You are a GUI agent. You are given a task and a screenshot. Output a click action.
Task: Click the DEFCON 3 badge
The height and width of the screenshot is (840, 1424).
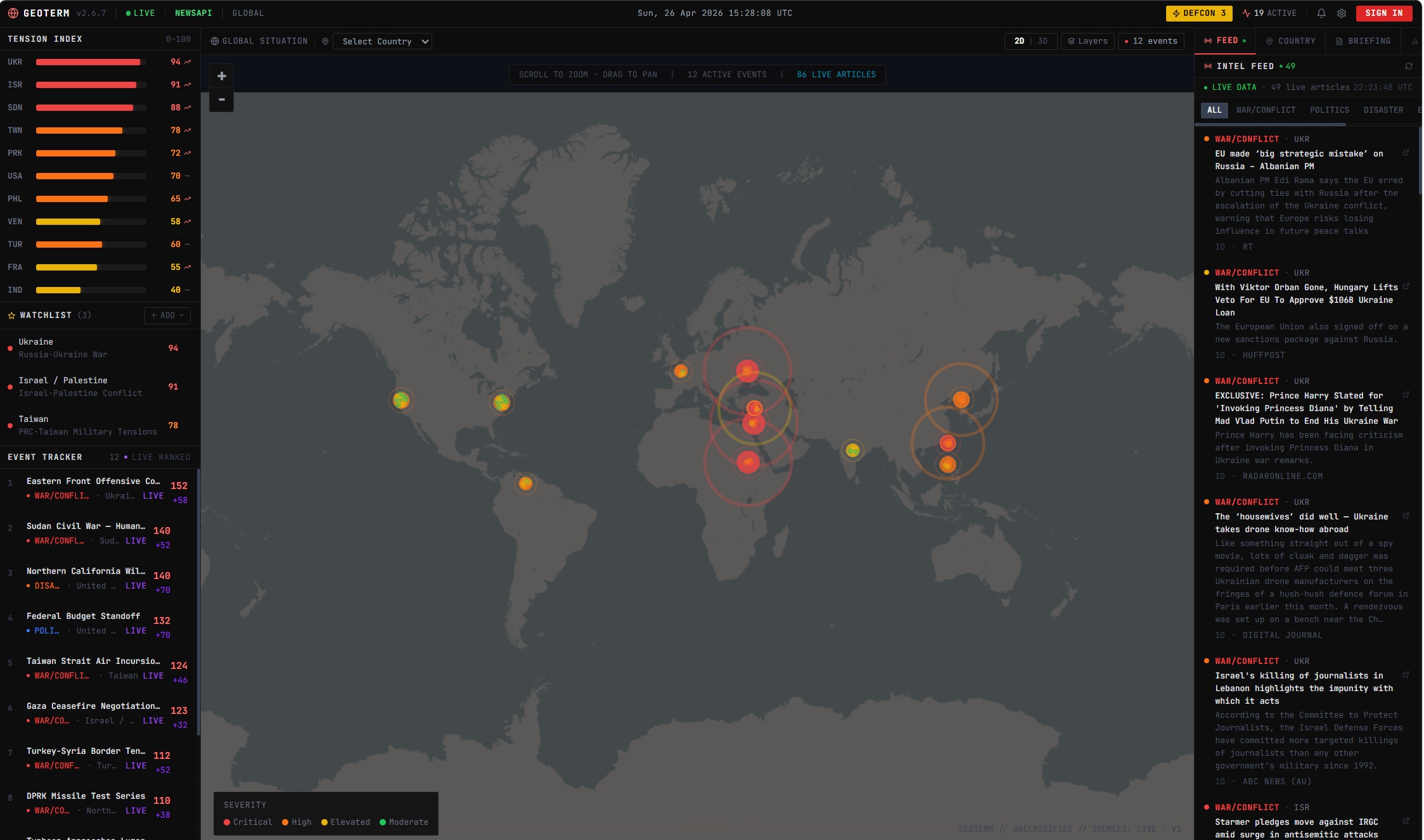1199,13
